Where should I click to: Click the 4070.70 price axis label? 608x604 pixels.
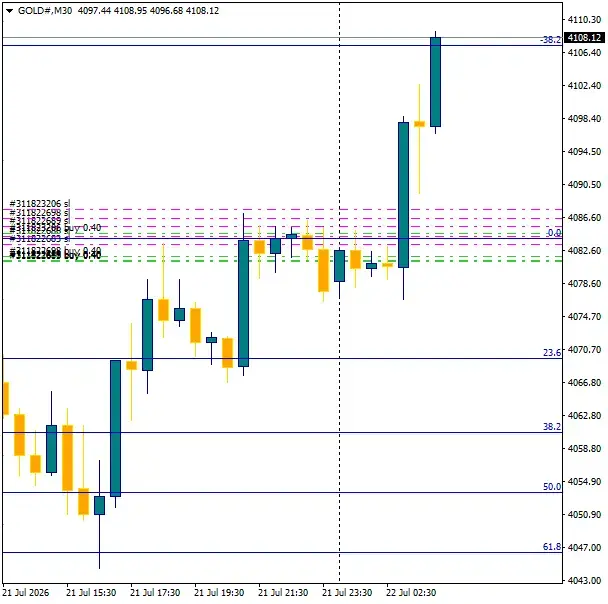584,349
